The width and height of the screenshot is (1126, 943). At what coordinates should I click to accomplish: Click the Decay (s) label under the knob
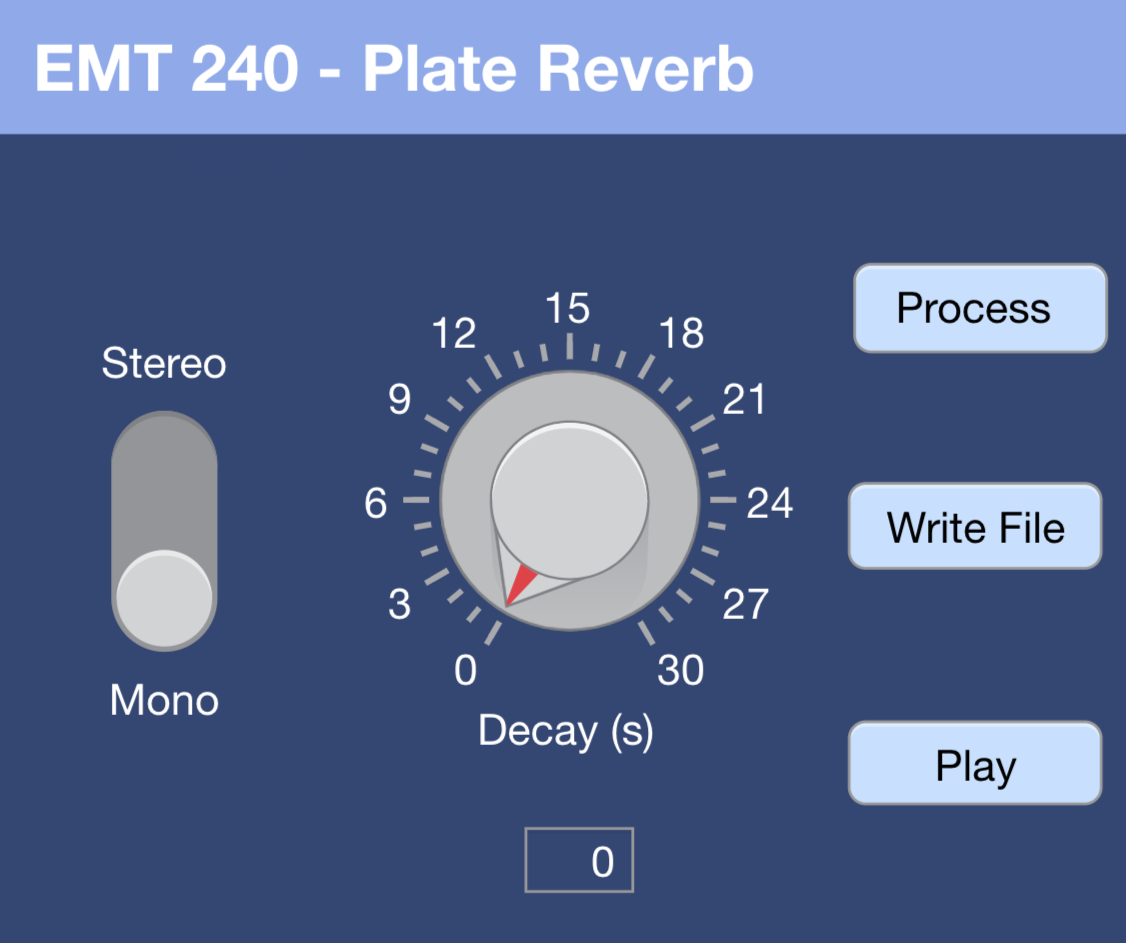(566, 731)
